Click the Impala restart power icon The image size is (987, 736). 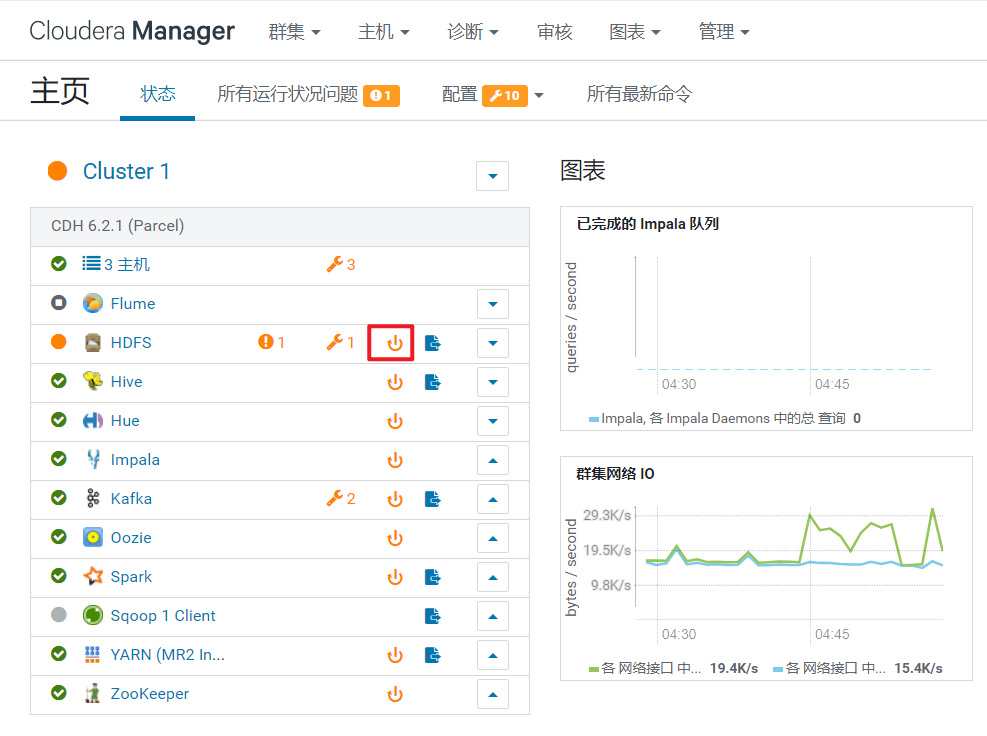pyautogui.click(x=395, y=460)
